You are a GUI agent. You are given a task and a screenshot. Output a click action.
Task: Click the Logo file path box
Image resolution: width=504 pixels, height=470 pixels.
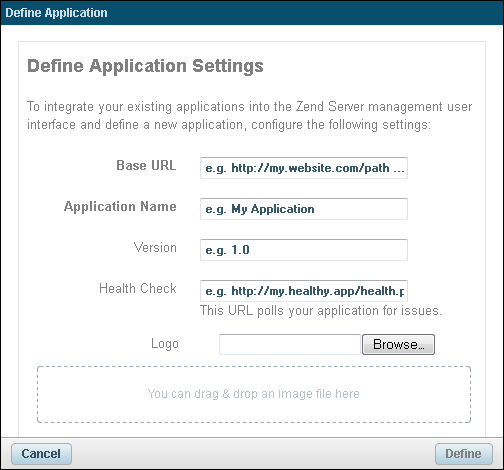(x=290, y=344)
